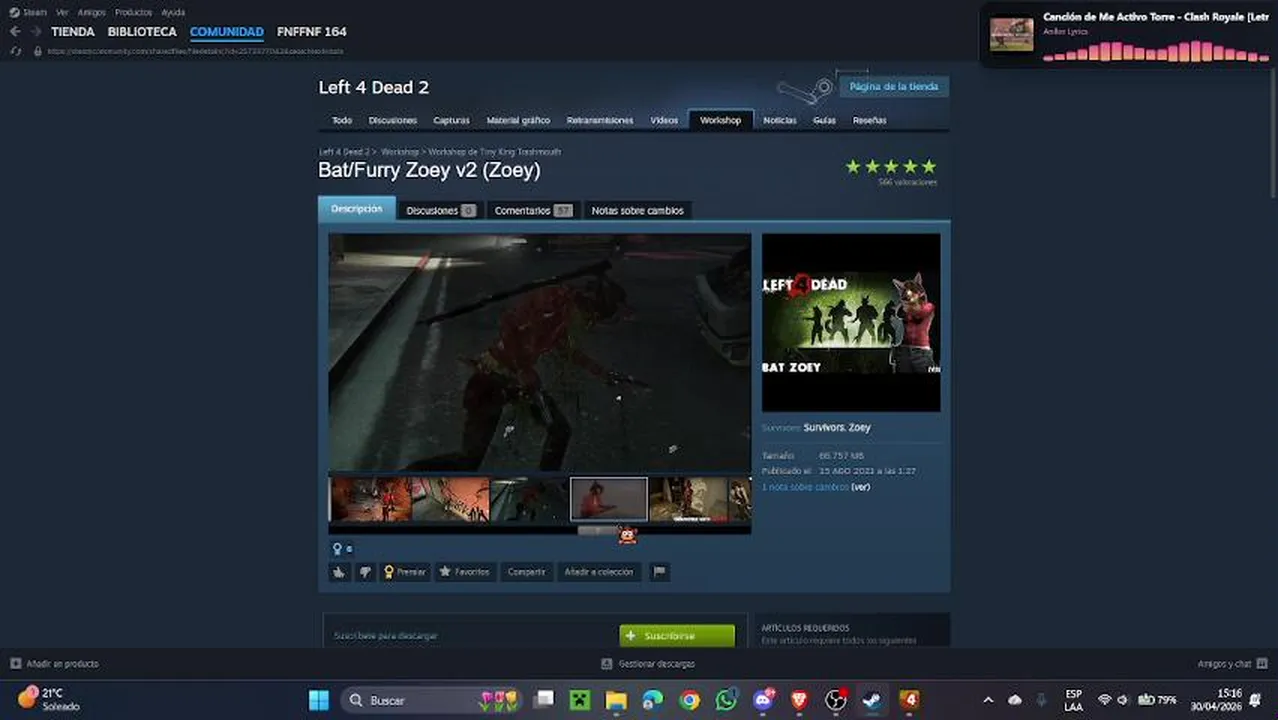Open Notas sobre cambios tab

point(638,210)
